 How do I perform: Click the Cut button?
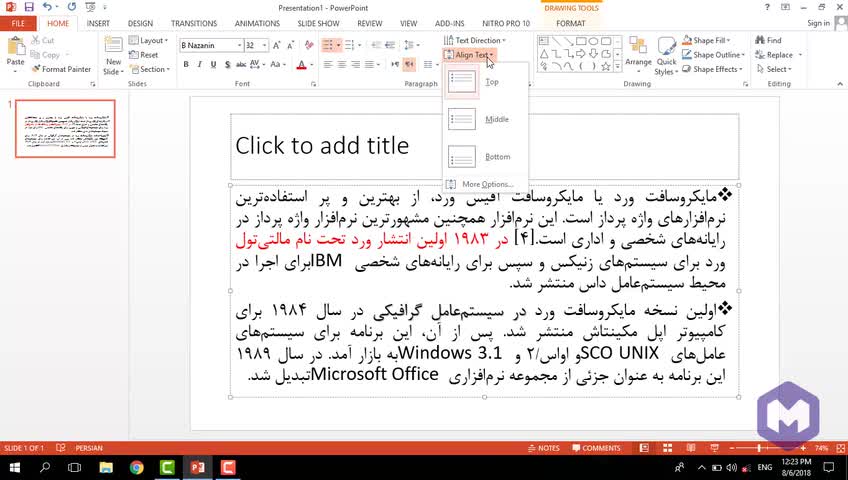coord(43,40)
